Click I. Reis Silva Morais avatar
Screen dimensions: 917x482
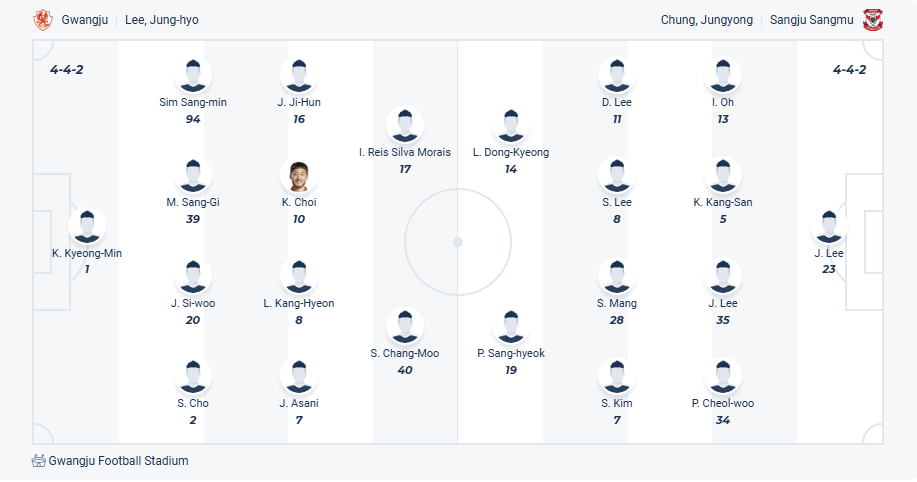pos(405,126)
